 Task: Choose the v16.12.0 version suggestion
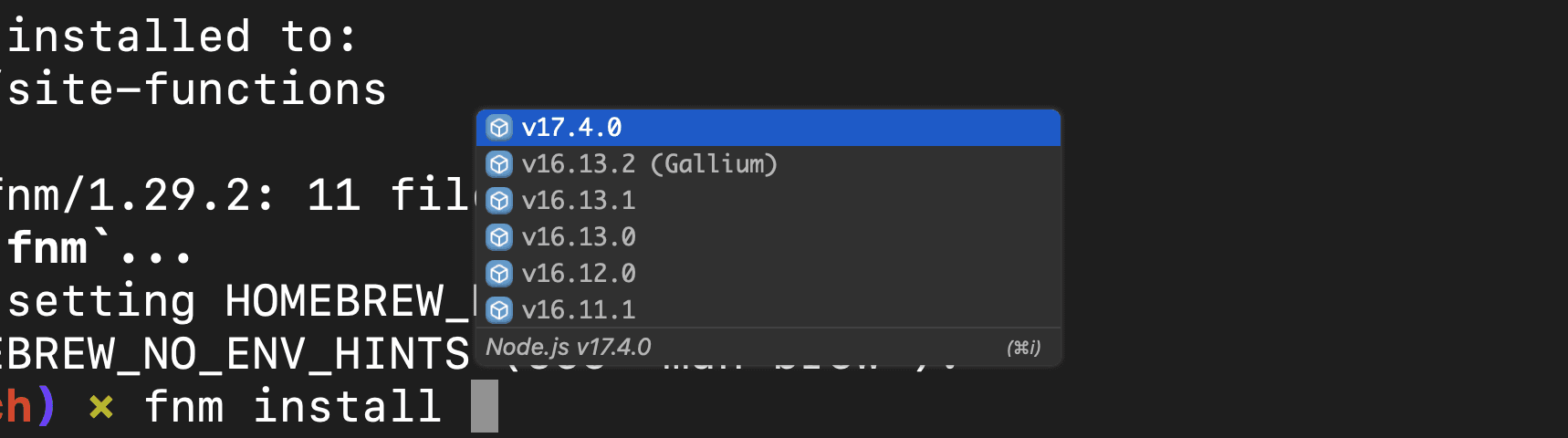coord(768,274)
